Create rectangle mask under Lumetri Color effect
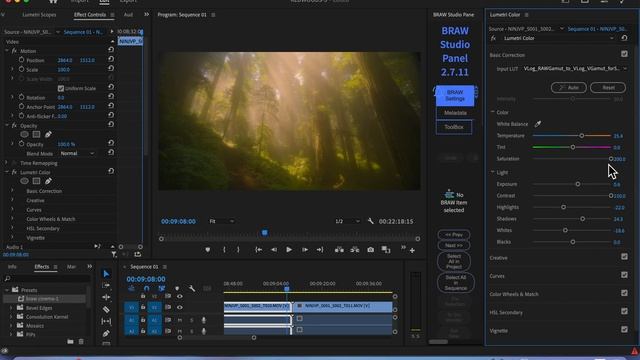Image resolution: width=640 pixels, height=360 pixels. (x=36, y=181)
